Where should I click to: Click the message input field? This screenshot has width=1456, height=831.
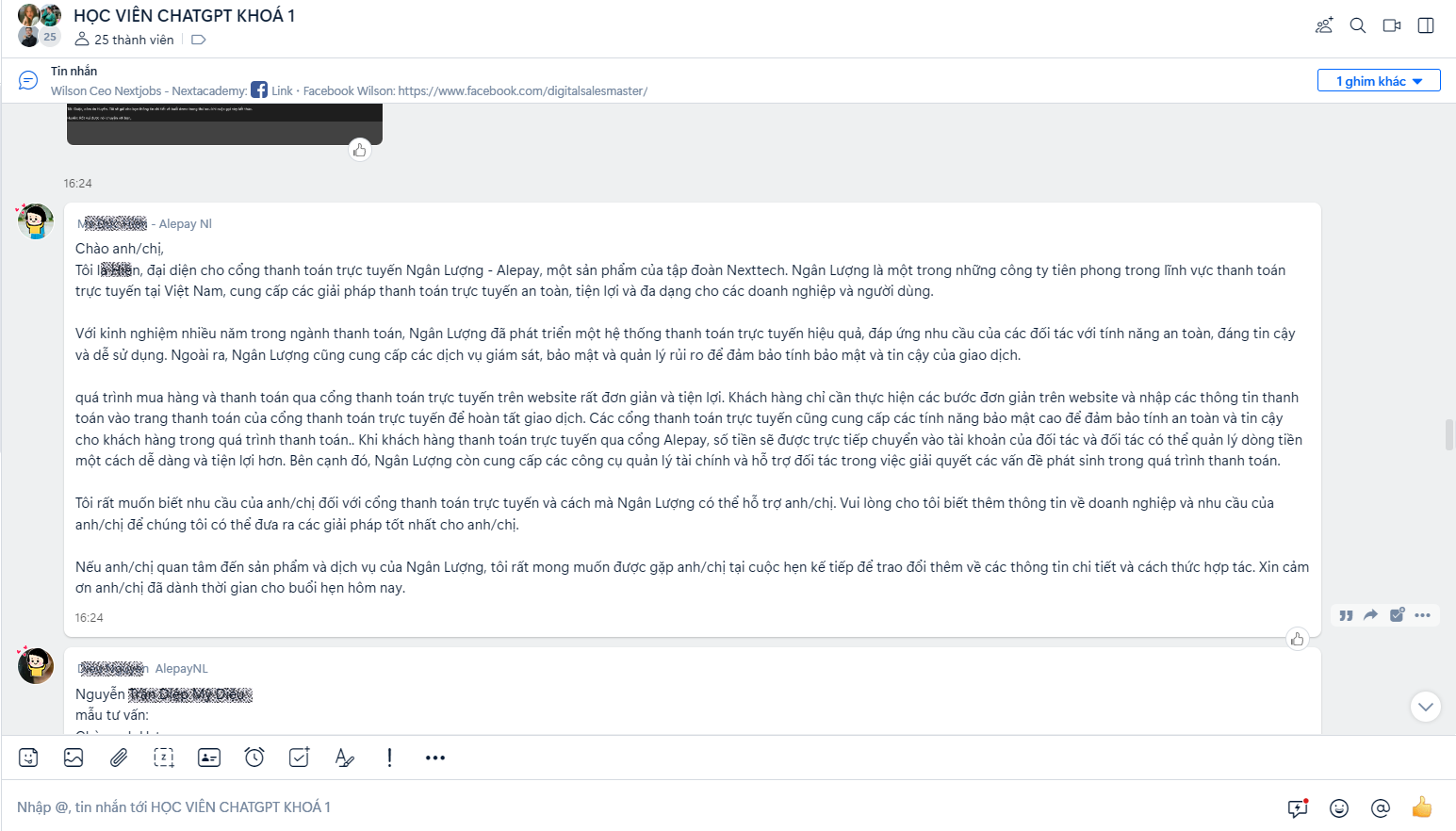click(x=641, y=807)
